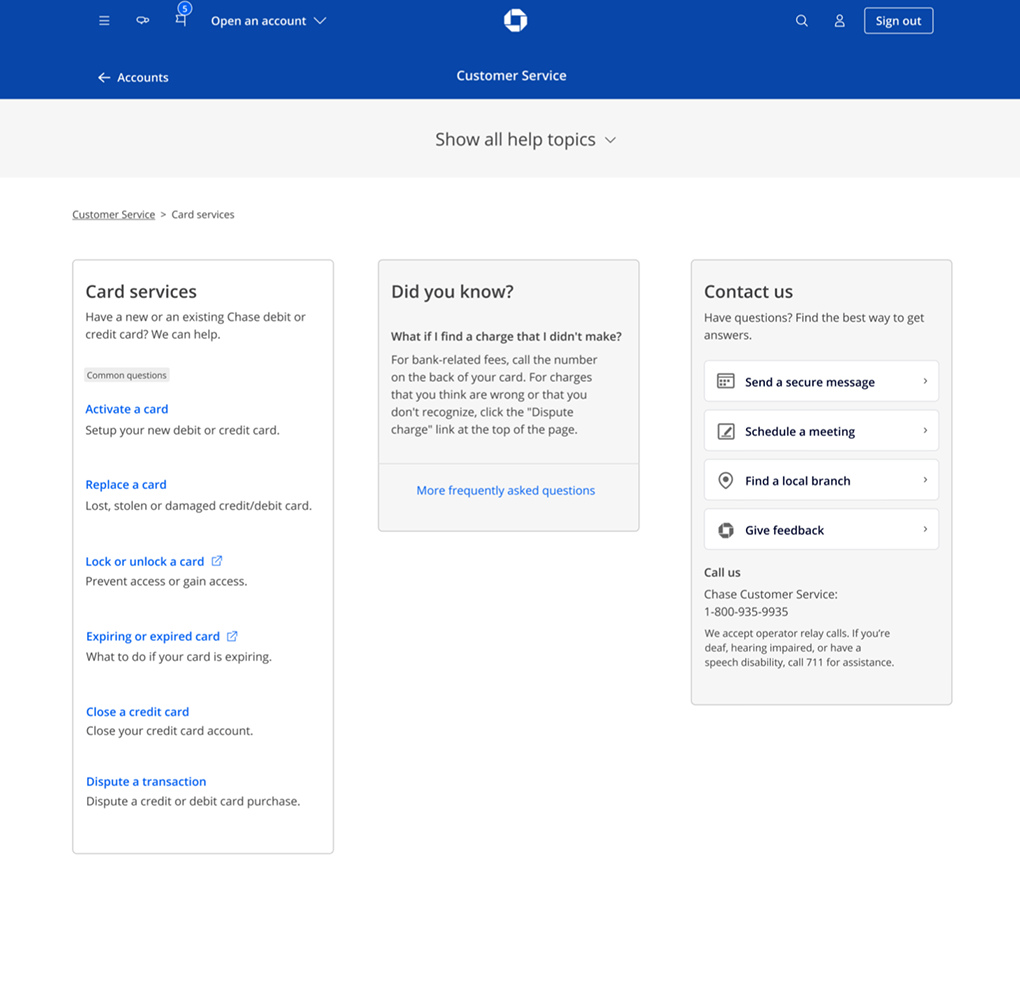Click More frequently asked questions link
Viewport: 1020px width, 982px height.
[505, 490]
